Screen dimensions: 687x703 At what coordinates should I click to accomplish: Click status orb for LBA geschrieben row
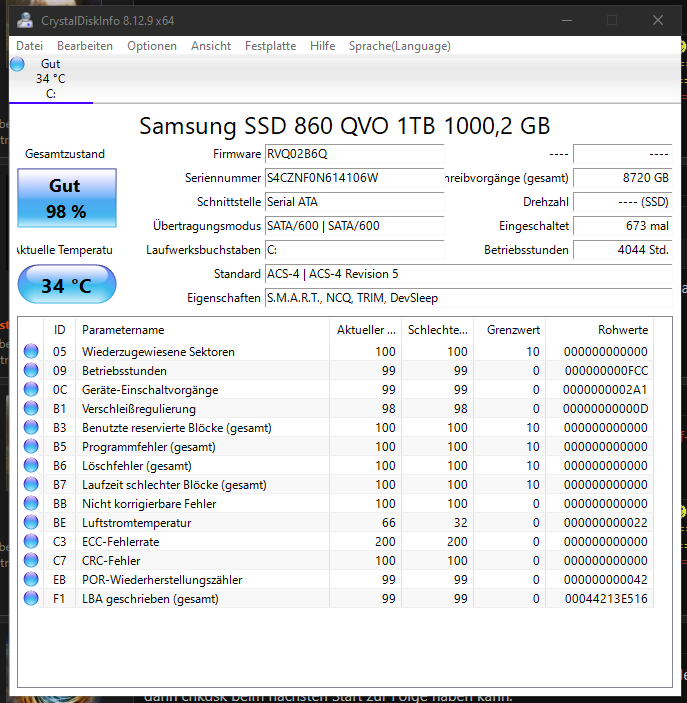[x=31, y=598]
